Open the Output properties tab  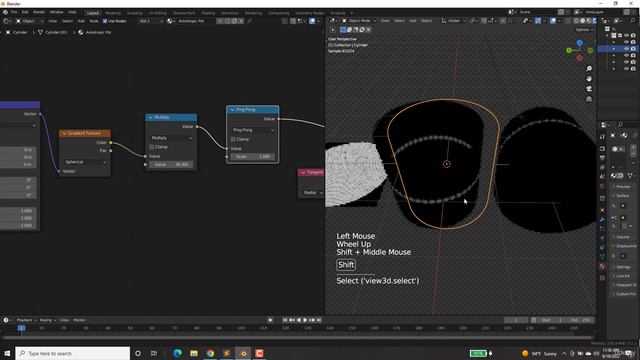tap(602, 158)
